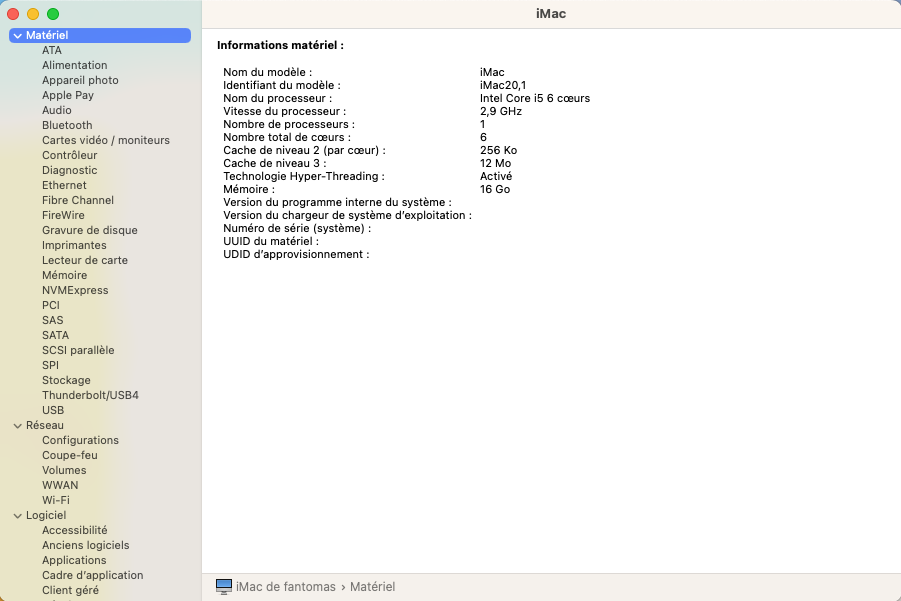901x601 pixels.
Task: Click the Informations matériel heading
Action: 280,45
